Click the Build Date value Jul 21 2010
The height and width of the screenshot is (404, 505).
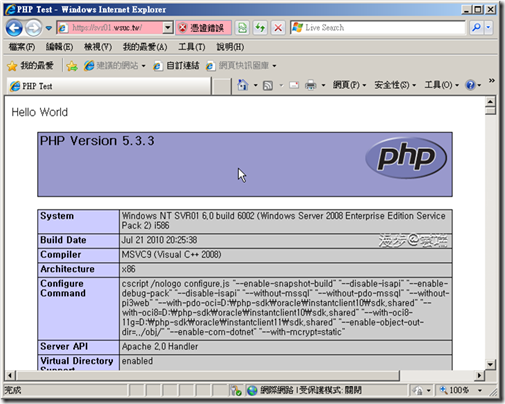[x=159, y=240]
